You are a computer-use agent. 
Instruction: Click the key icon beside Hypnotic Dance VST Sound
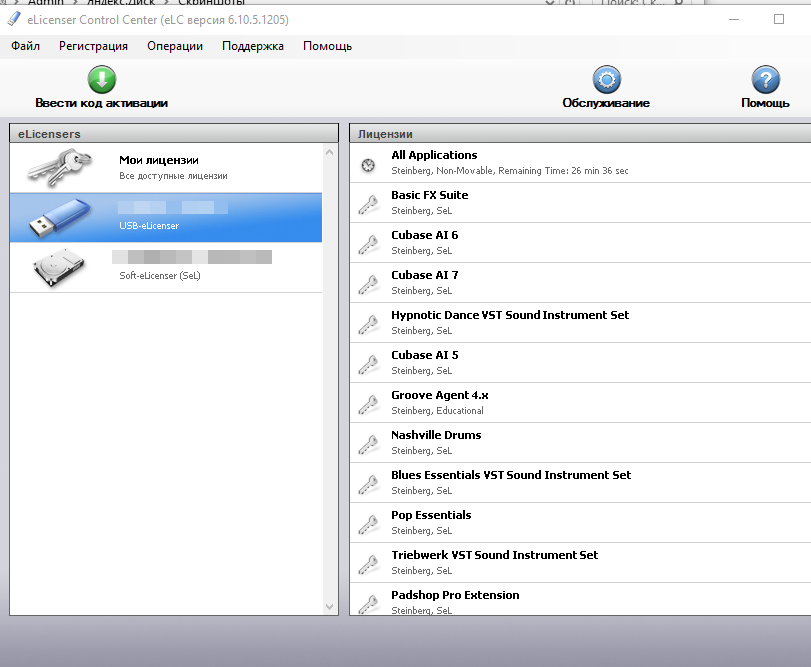(368, 325)
